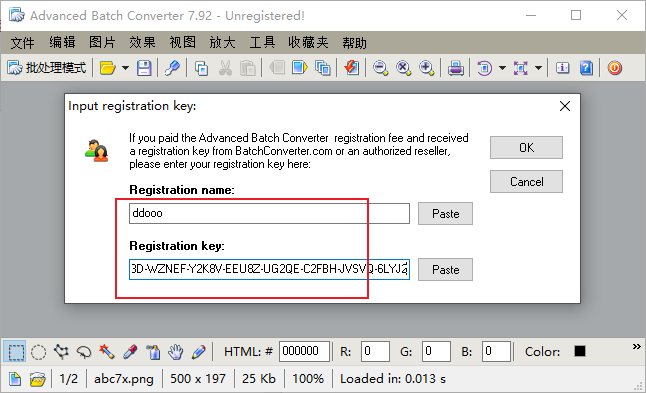The image size is (646, 393).
Task: Undo with the red arrow icon
Action: 351,68
